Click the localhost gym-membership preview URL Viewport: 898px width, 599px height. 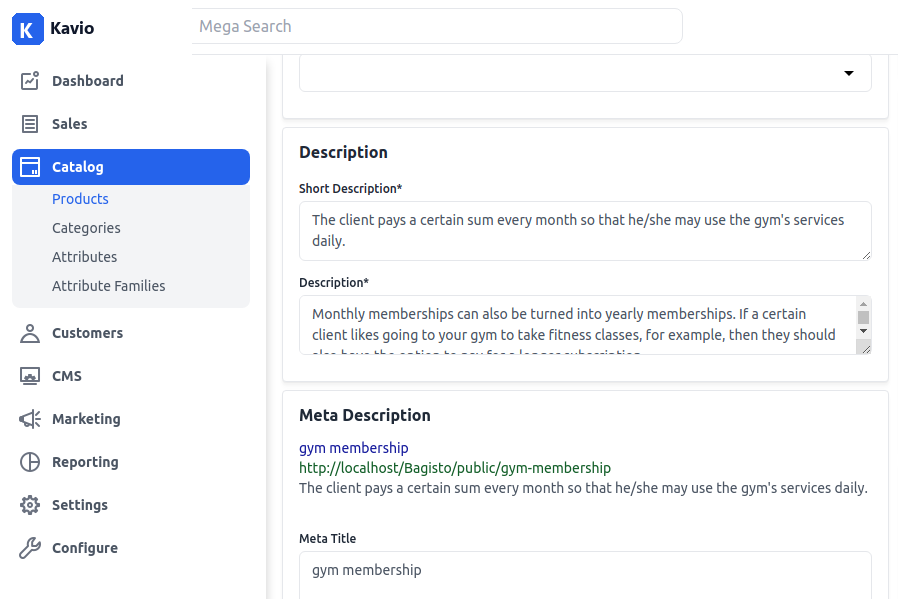pyautogui.click(x=455, y=468)
